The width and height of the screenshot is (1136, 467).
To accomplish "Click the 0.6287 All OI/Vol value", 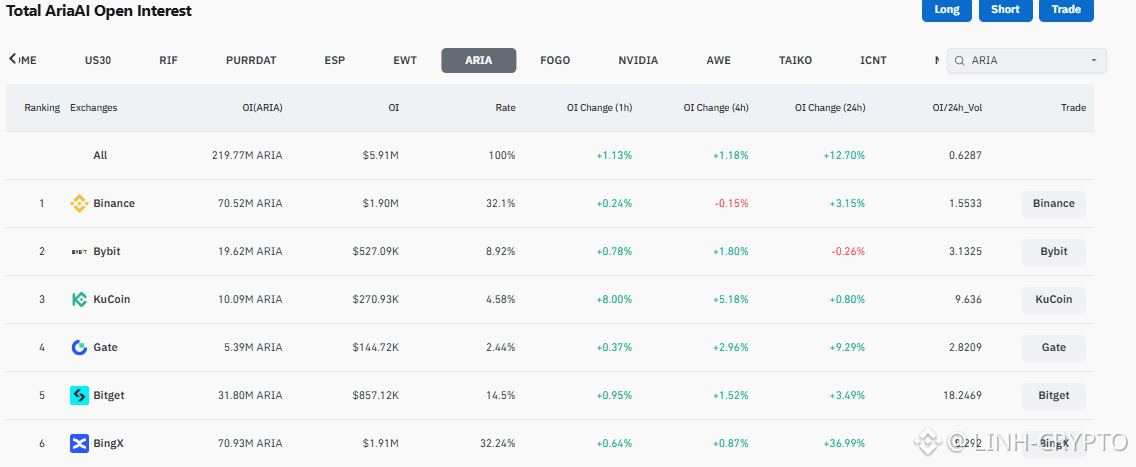I will coord(966,155).
